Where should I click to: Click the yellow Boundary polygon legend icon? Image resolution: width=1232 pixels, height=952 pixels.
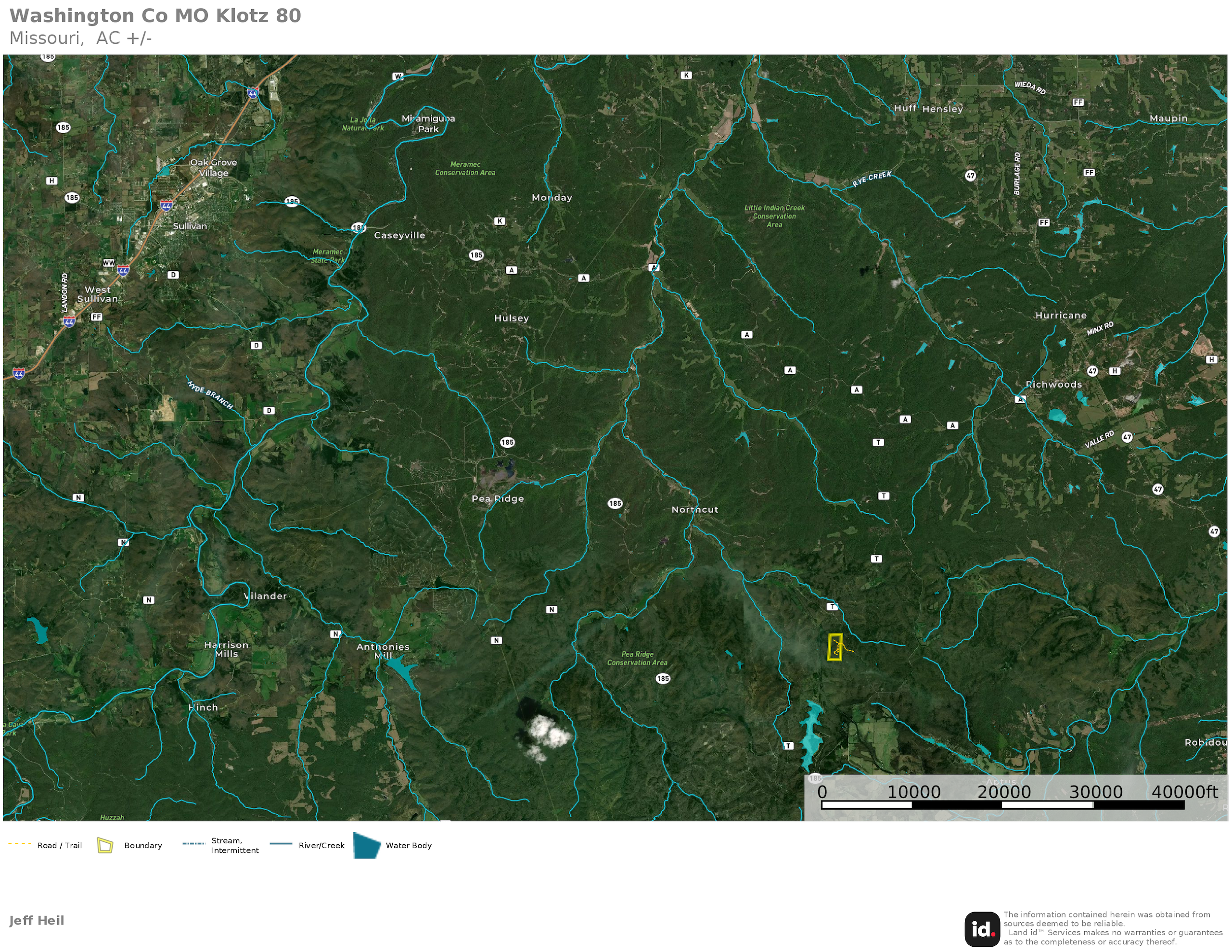105,845
